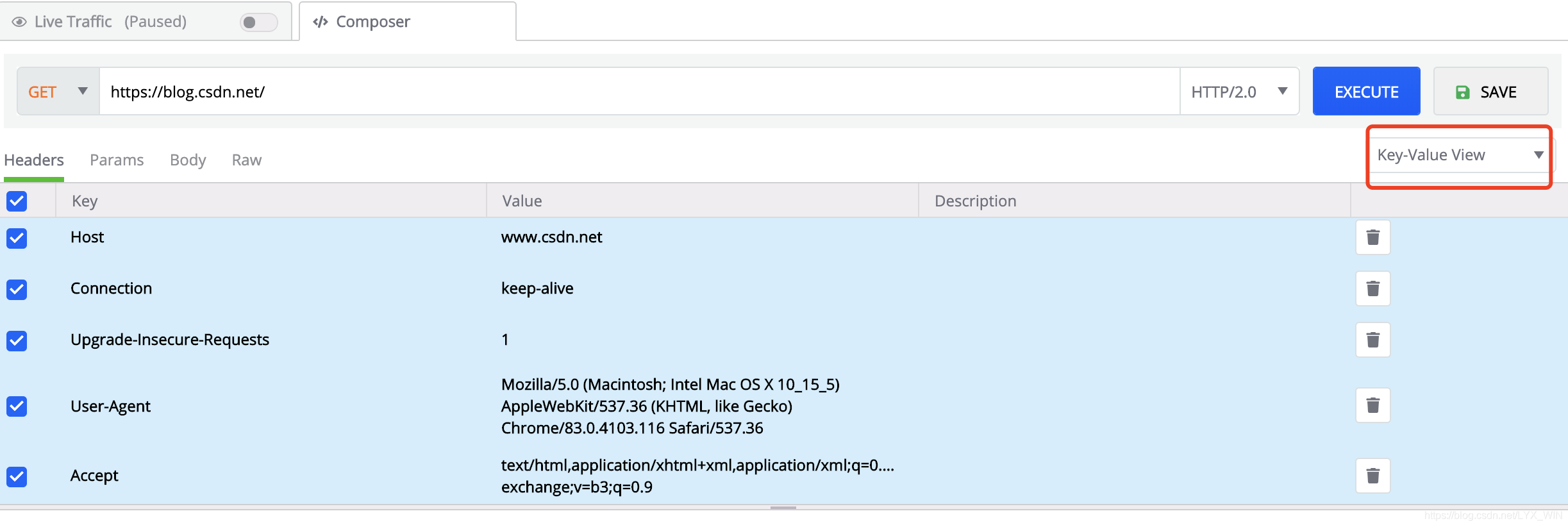Viewport: 1568px width, 527px height.
Task: Select the Params tab
Action: click(117, 160)
